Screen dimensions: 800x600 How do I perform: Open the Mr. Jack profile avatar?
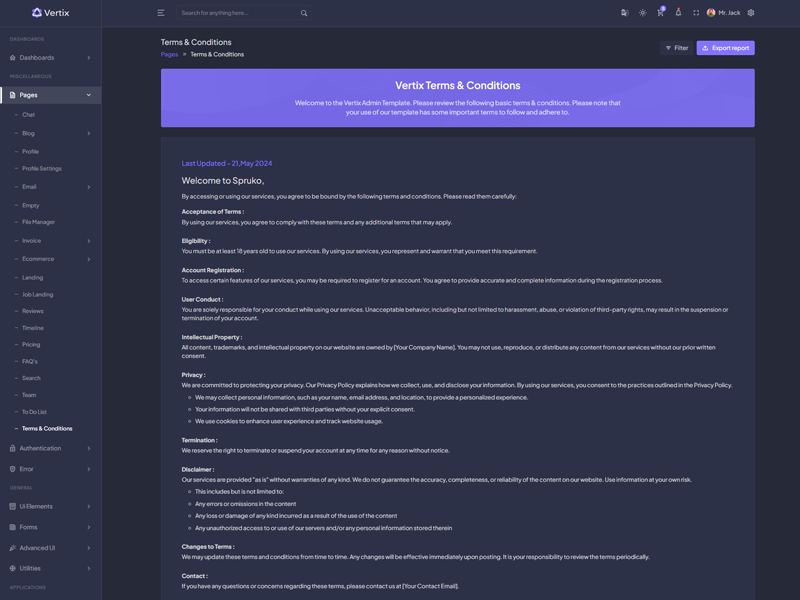pos(711,13)
